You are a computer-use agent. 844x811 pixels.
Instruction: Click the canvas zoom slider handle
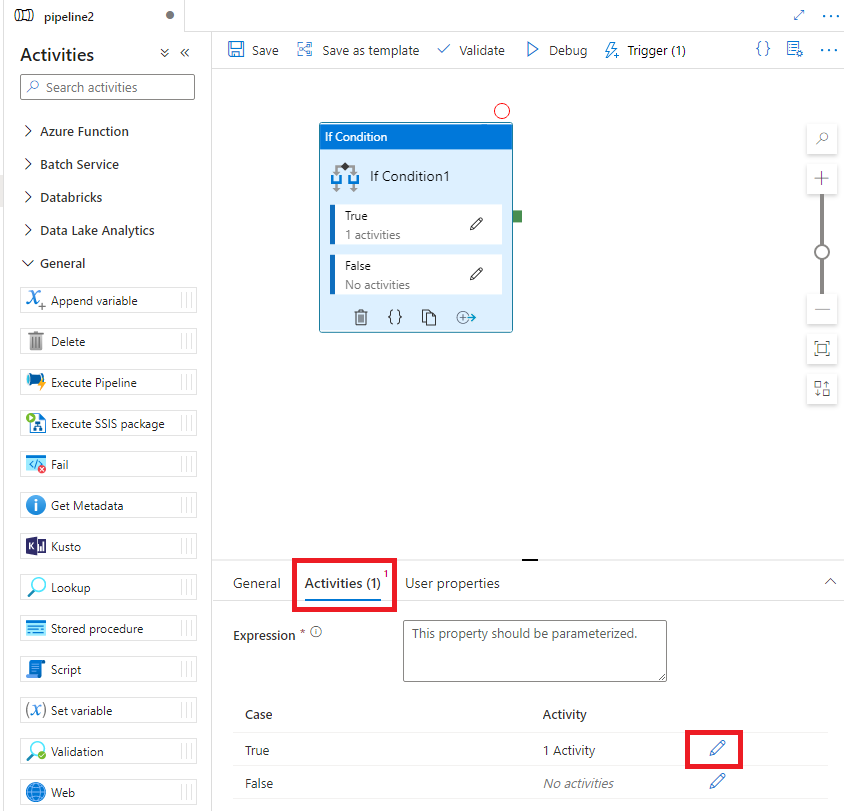[x=821, y=252]
